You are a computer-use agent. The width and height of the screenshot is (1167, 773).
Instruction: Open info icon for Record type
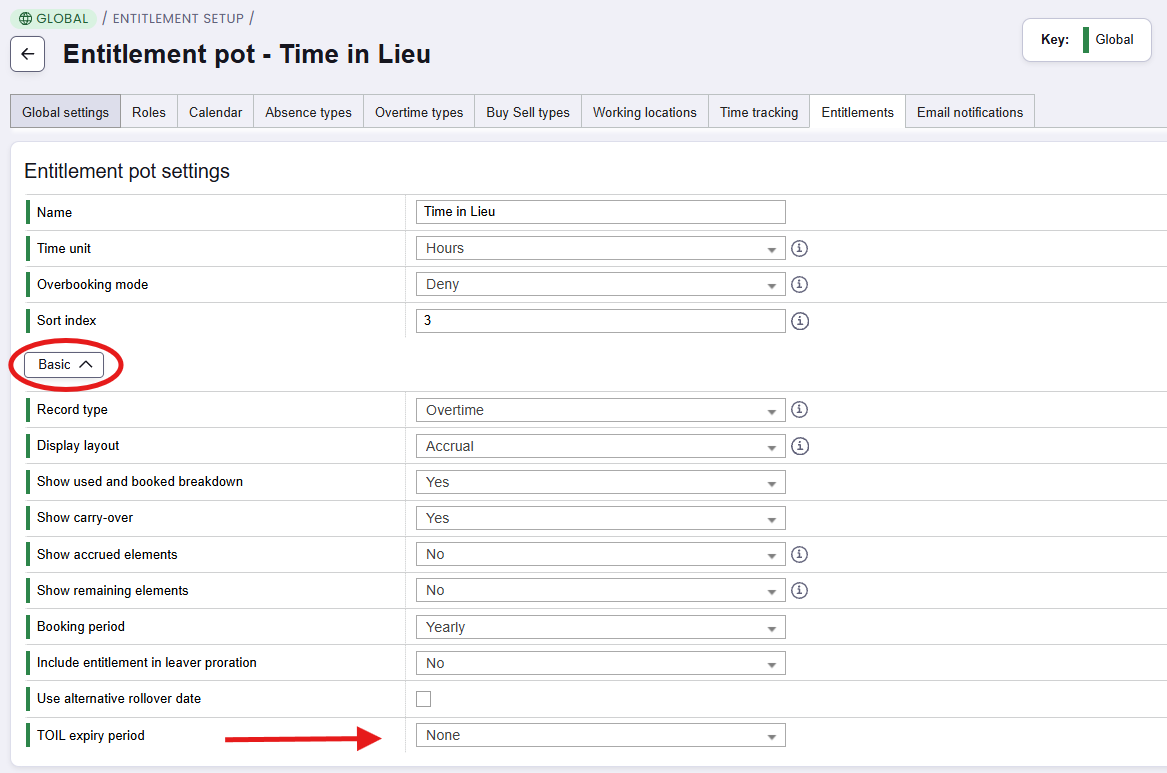799,409
